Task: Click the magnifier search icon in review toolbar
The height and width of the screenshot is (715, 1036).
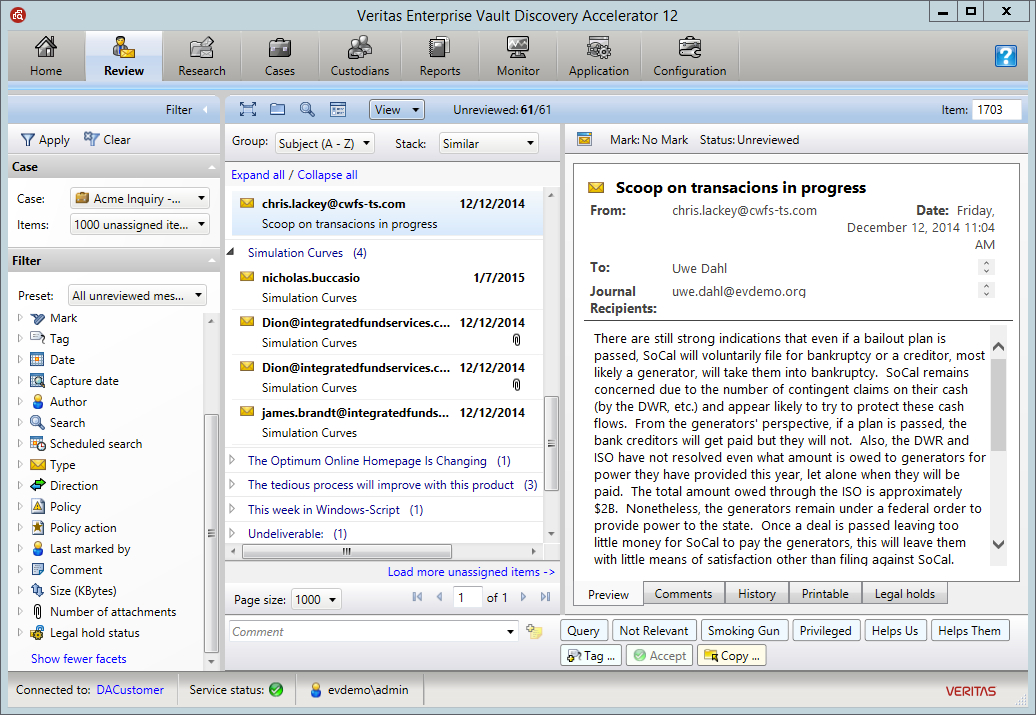Action: coord(307,110)
